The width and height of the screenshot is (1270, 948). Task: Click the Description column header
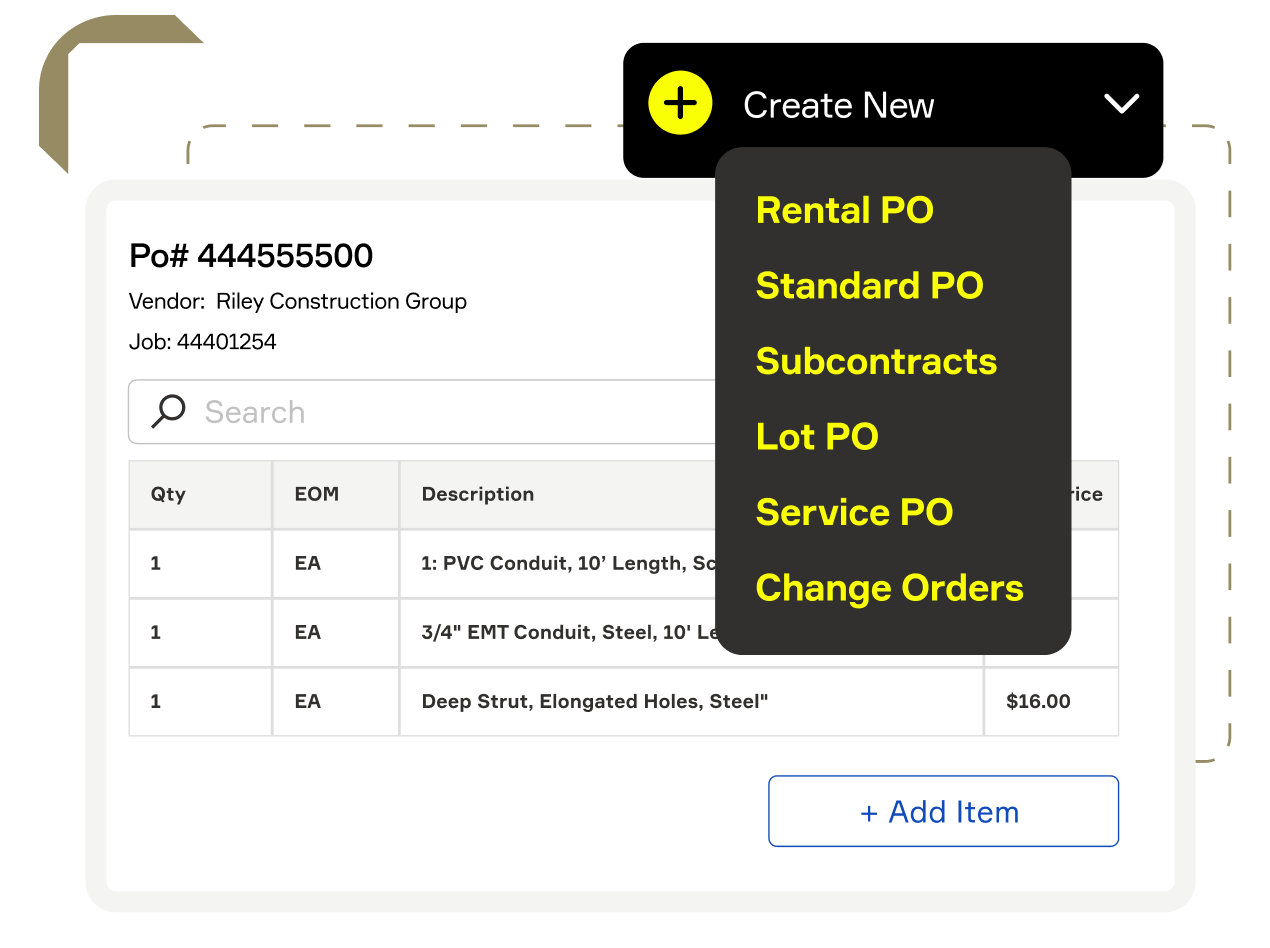(477, 494)
